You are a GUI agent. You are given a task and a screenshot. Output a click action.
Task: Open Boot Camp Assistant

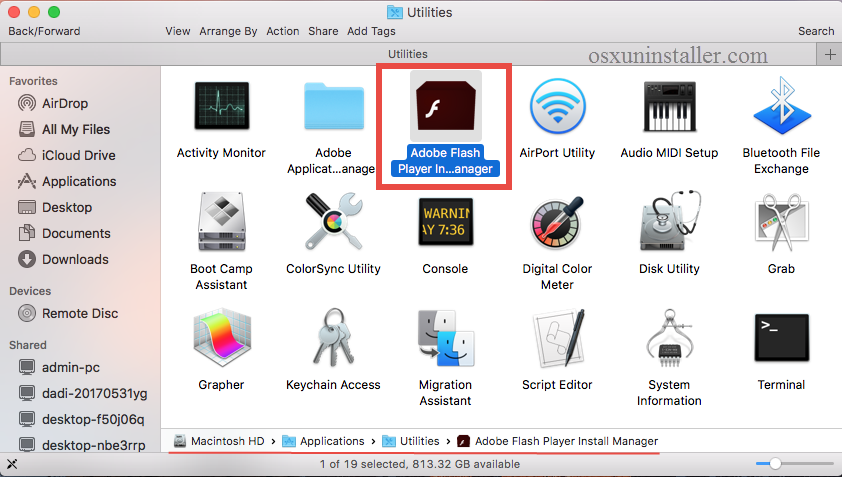(x=222, y=222)
